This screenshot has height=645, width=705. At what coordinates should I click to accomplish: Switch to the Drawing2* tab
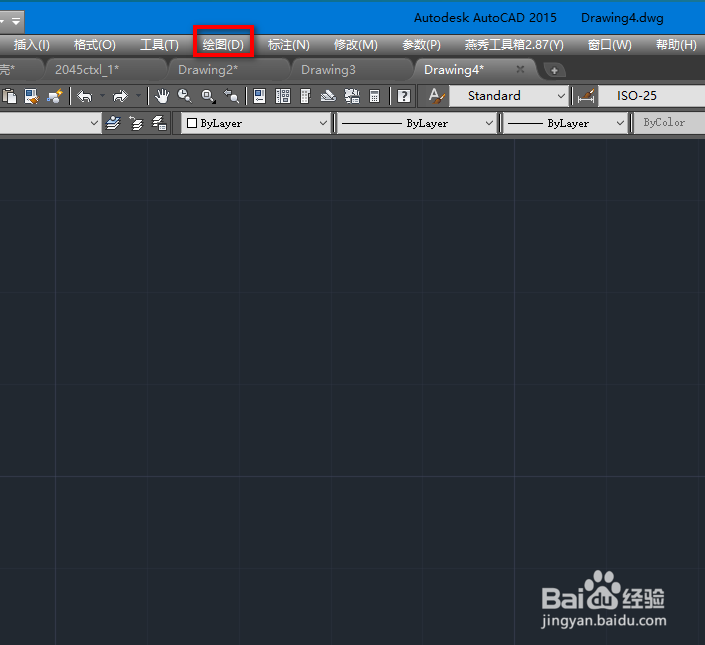click(227, 70)
